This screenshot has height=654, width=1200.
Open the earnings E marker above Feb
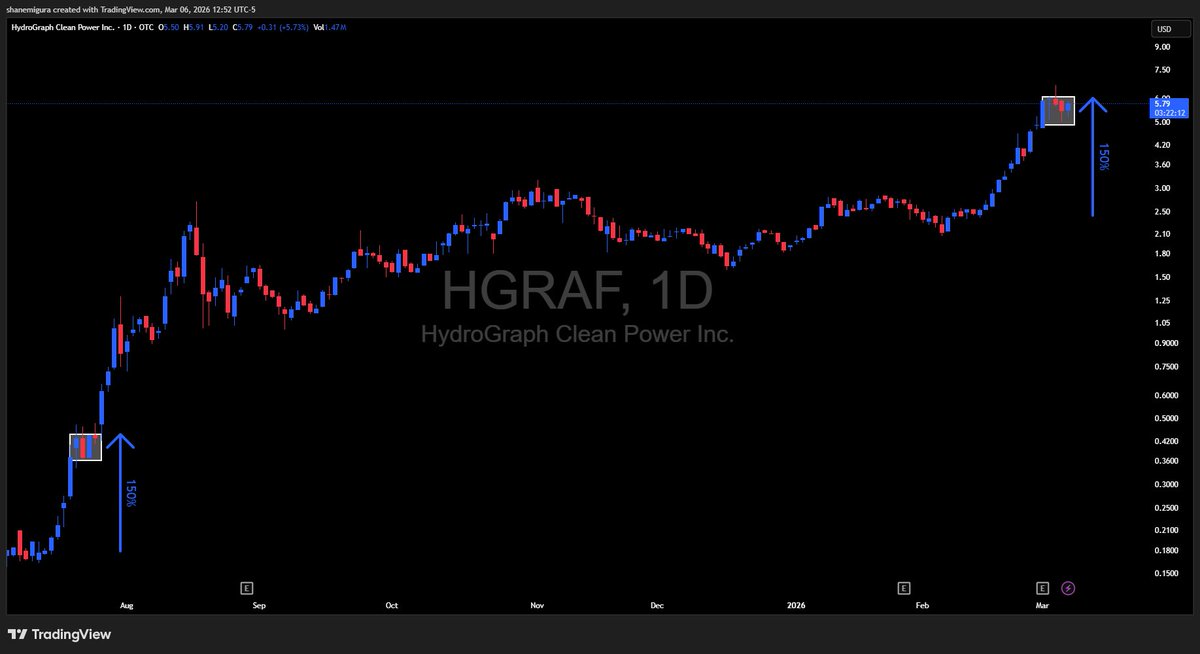coord(904,588)
